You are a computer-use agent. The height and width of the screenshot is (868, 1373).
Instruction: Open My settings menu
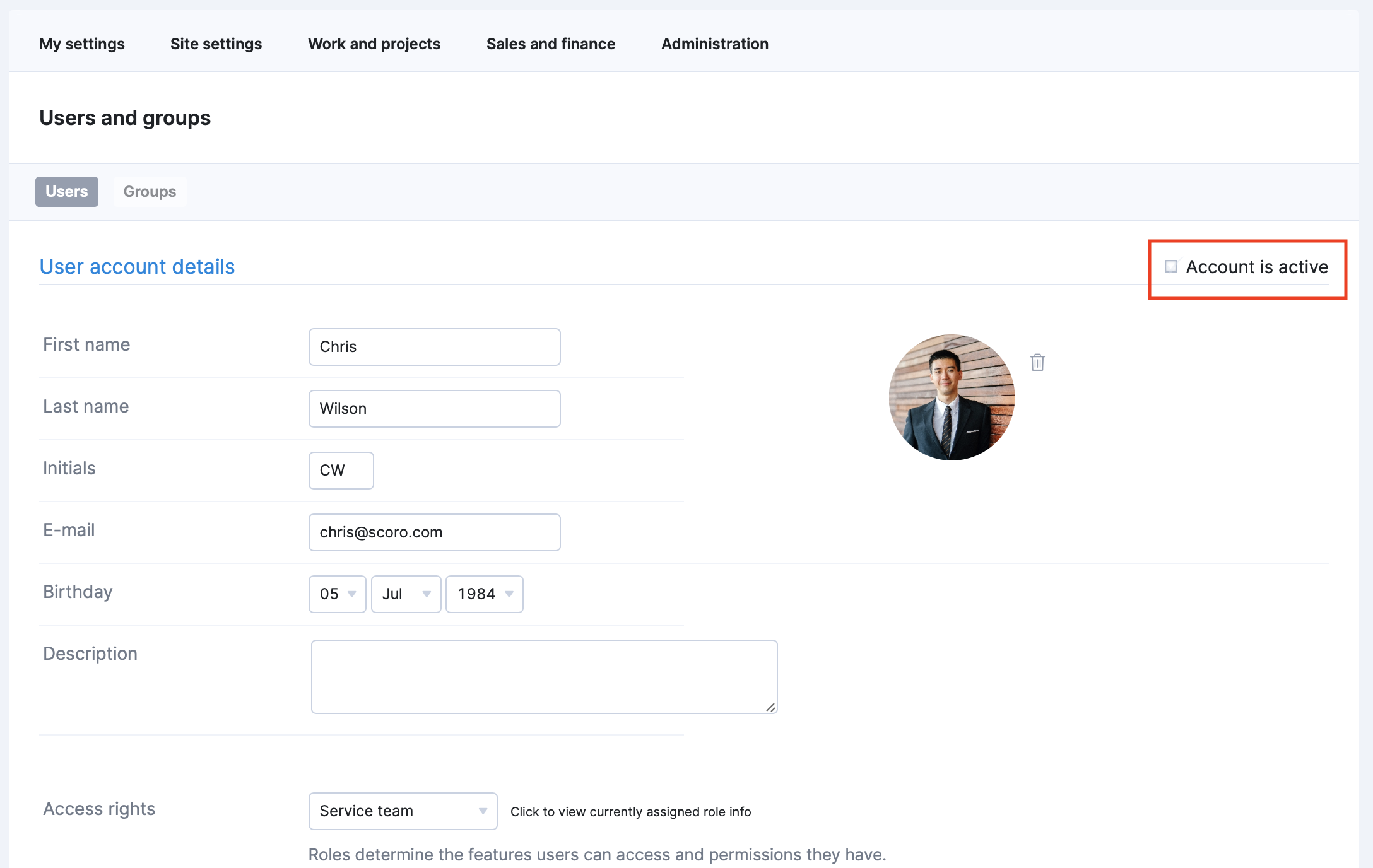(x=82, y=44)
